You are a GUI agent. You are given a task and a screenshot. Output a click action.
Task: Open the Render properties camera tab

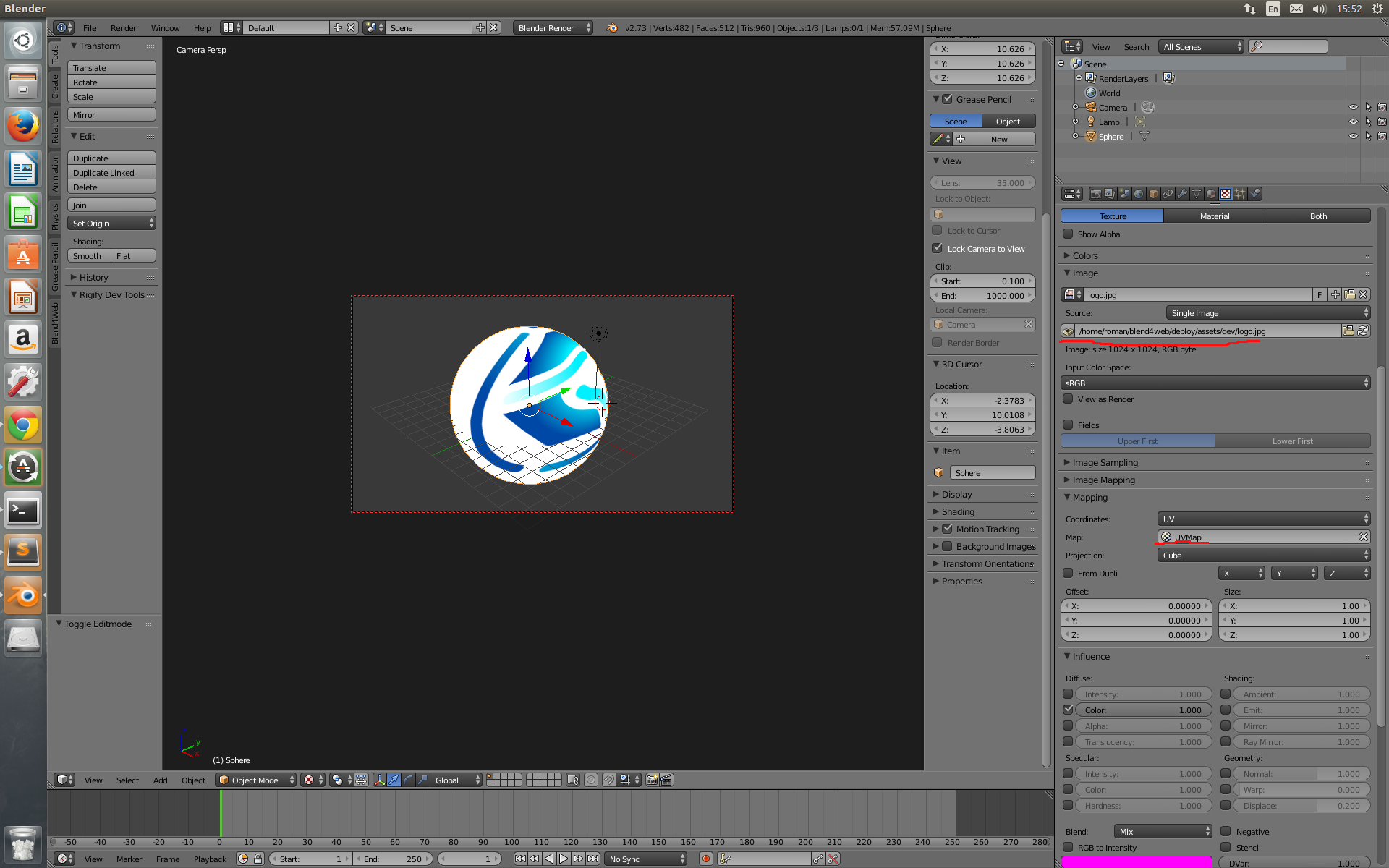coord(1095,194)
